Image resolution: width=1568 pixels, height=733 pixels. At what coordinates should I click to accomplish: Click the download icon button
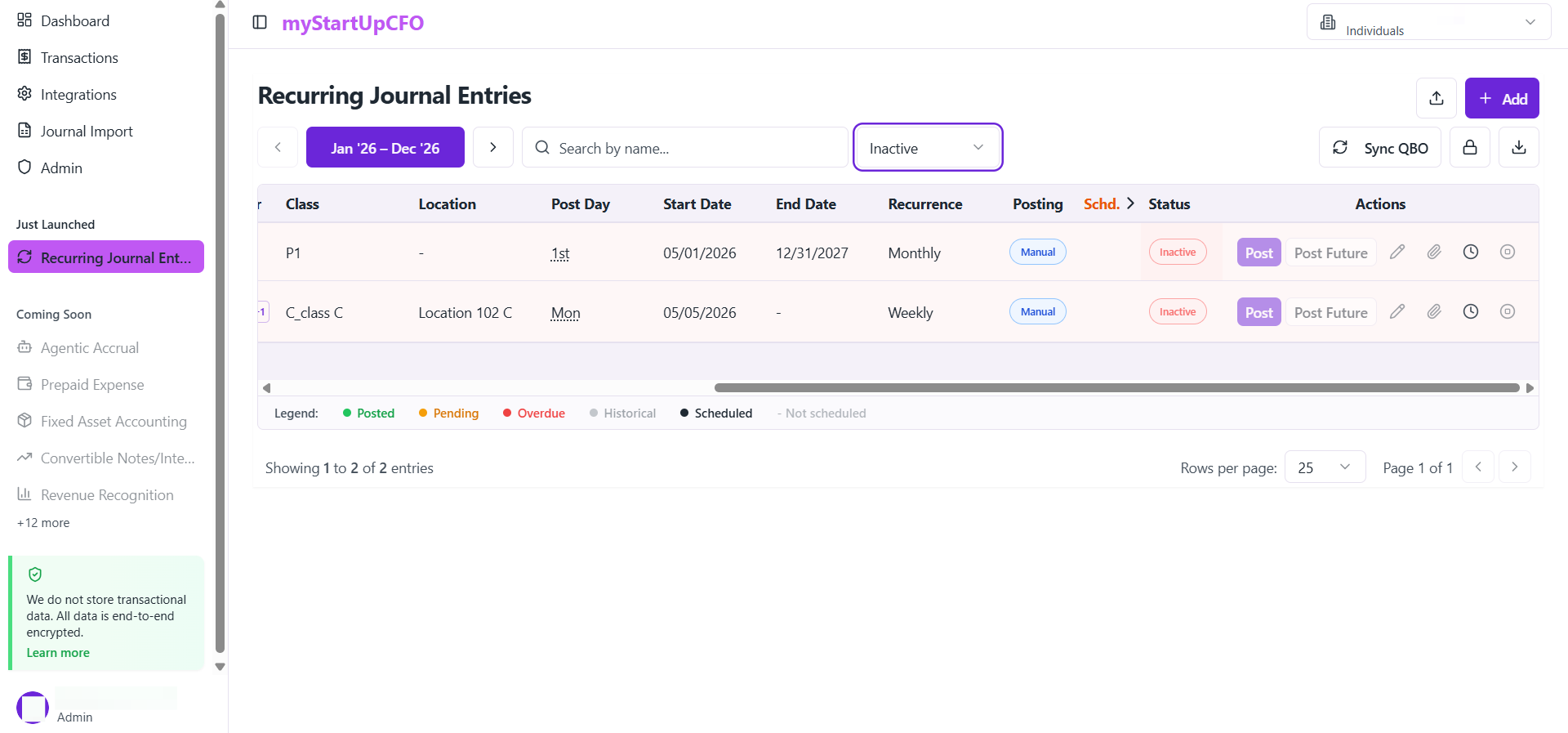tap(1519, 147)
